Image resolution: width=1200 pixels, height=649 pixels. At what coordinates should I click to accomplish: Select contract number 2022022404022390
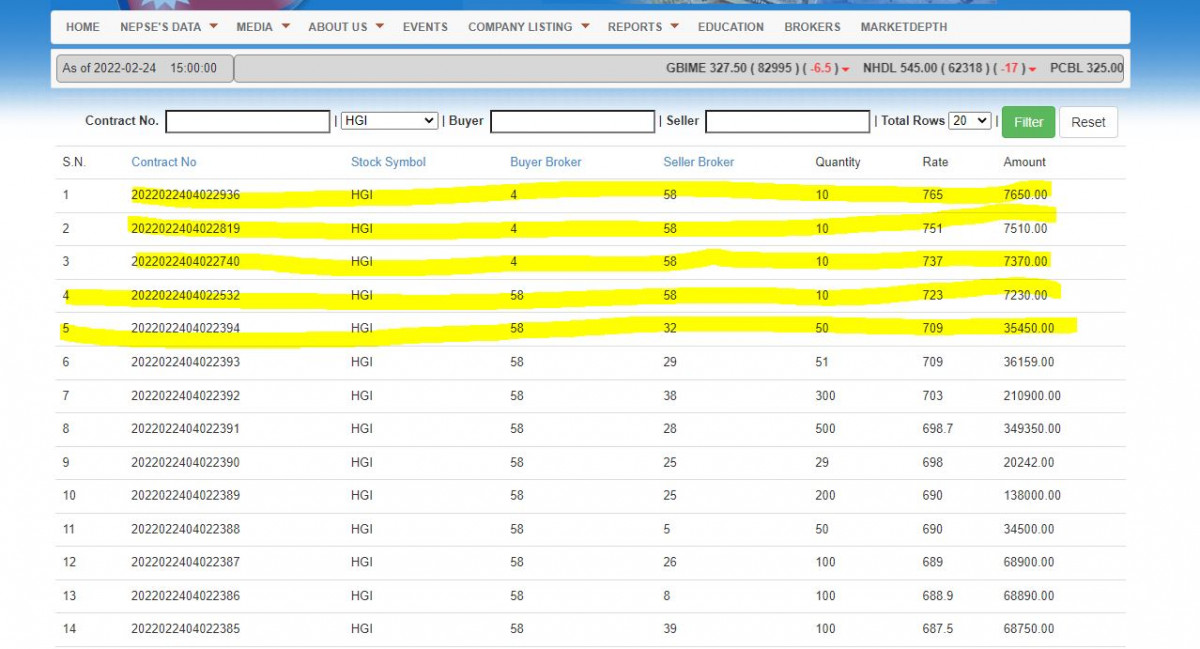tap(185, 462)
